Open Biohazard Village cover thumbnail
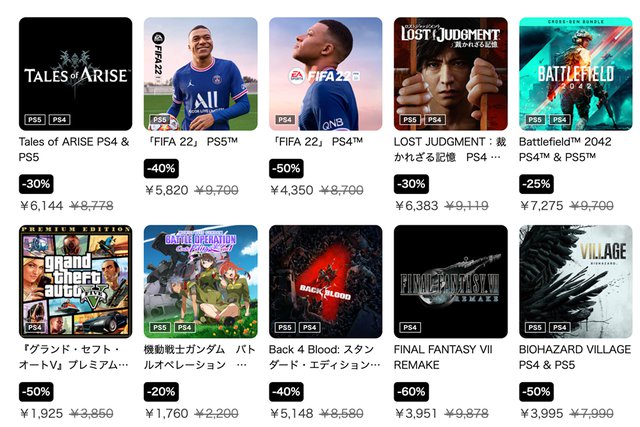Image resolution: width=640 pixels, height=427 pixels. [576, 282]
